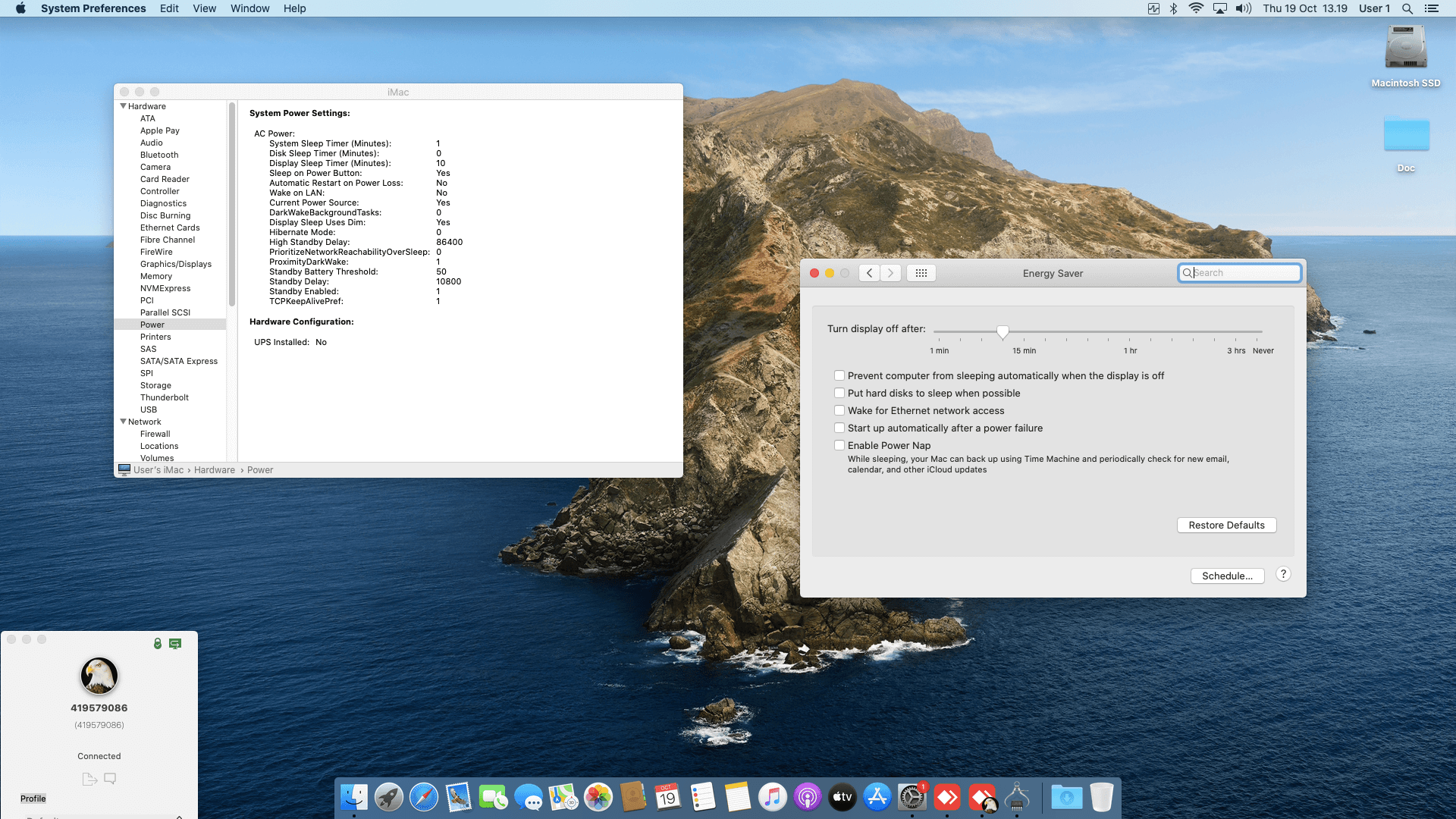Image resolution: width=1456 pixels, height=819 pixels.
Task: Open Music from the Dock
Action: [x=773, y=797]
